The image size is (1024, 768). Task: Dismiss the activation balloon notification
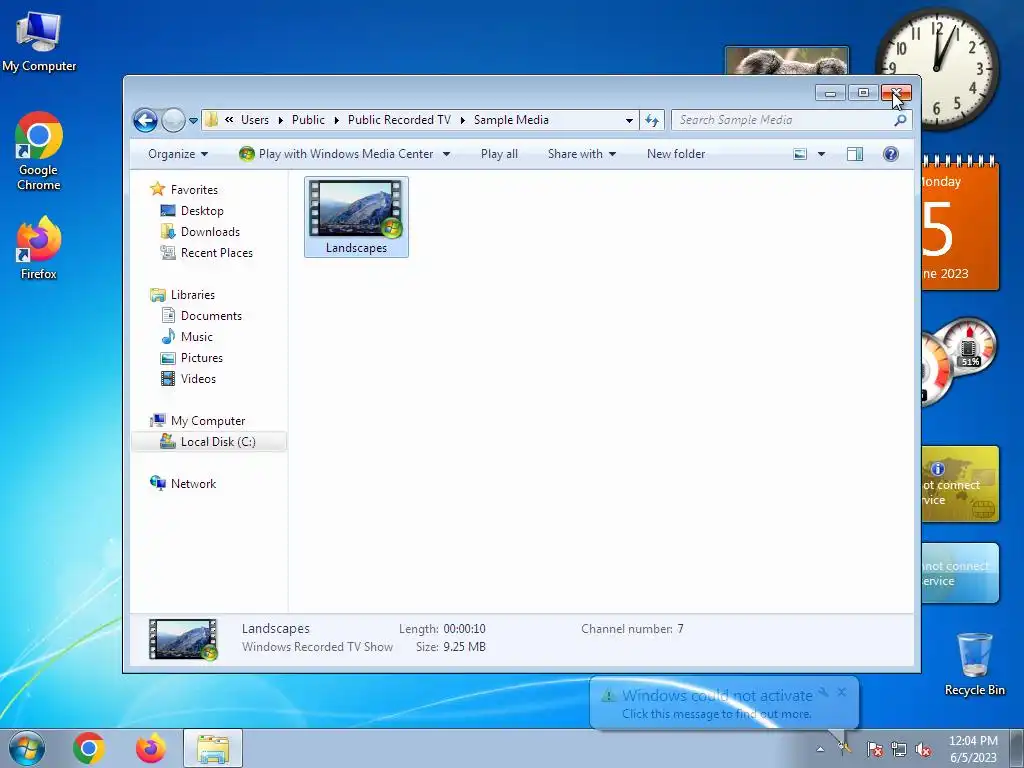842,692
